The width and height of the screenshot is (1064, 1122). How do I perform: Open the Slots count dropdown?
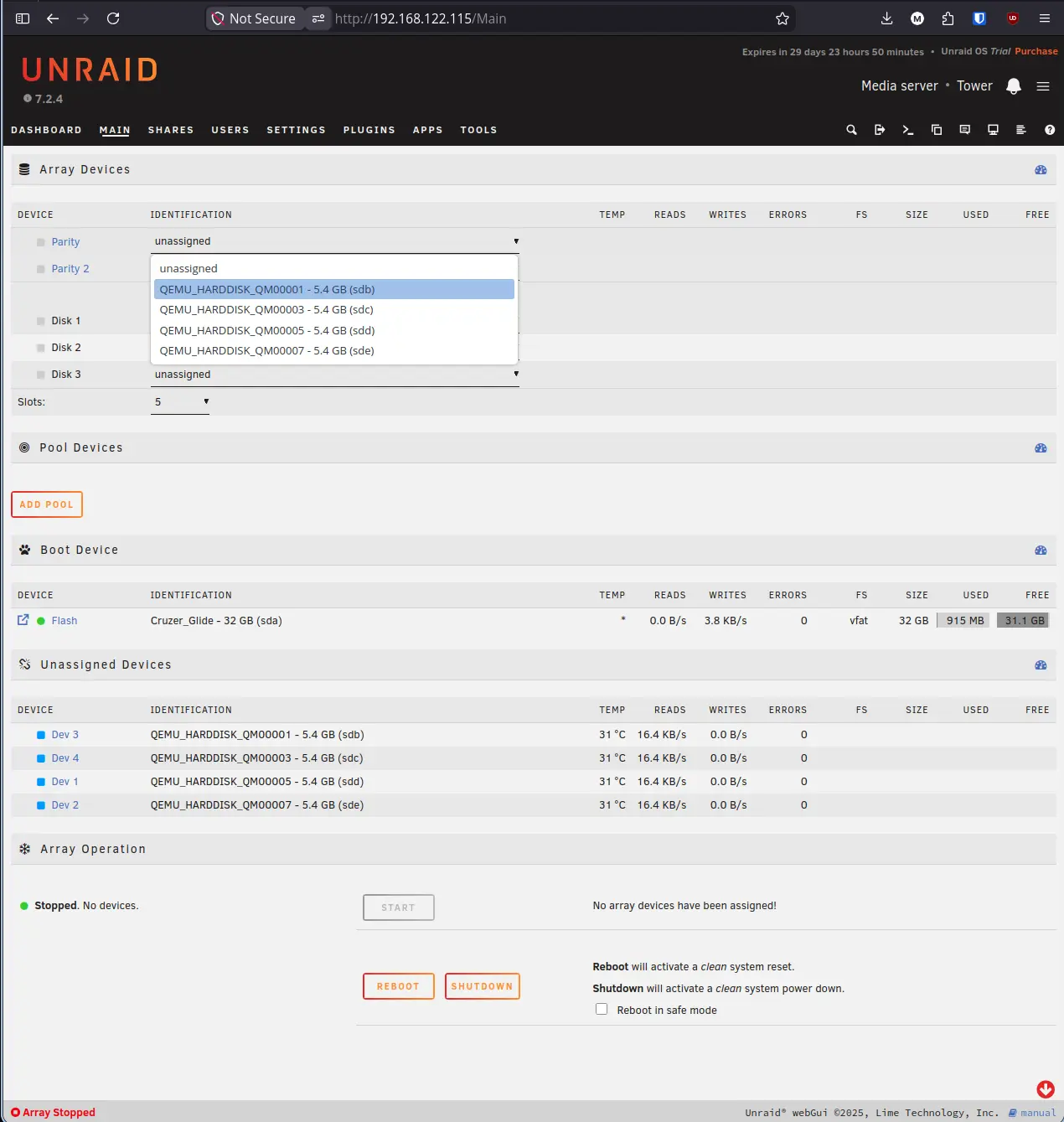180,402
